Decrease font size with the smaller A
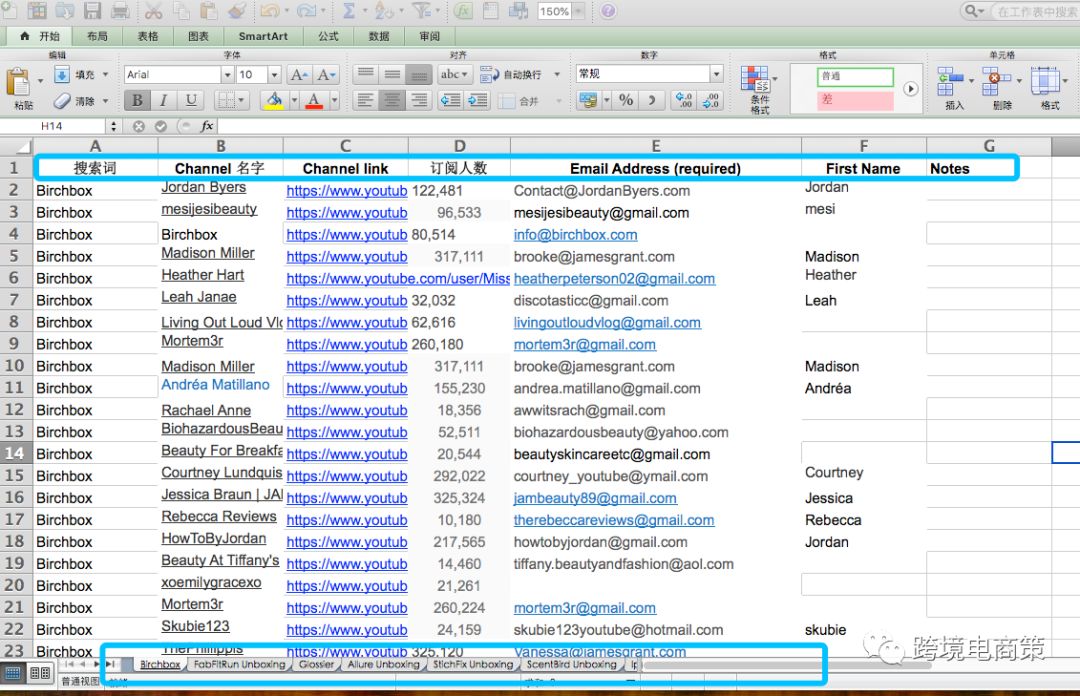1080x696 pixels. pos(325,74)
